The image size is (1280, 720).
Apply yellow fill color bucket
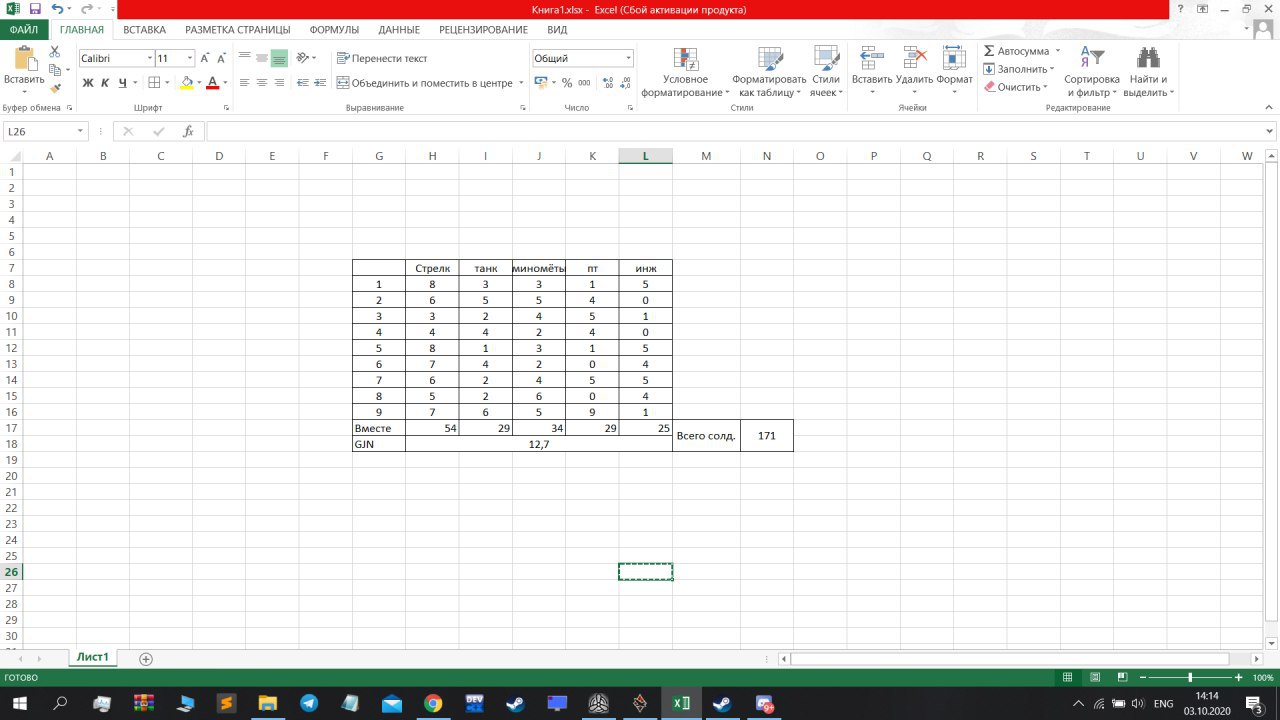pos(186,83)
